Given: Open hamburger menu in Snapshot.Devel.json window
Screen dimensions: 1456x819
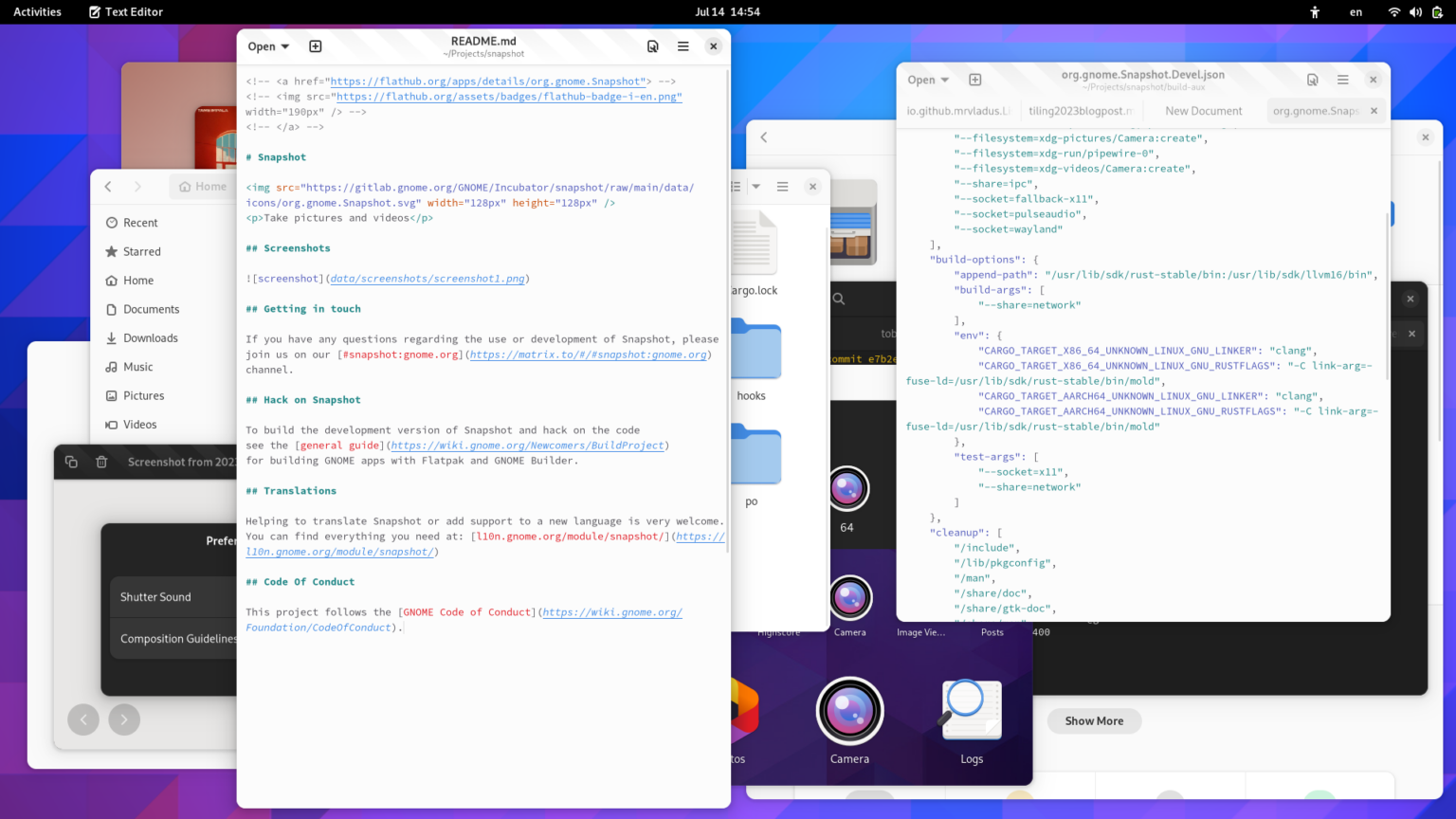Looking at the screenshot, I should pos(1342,80).
